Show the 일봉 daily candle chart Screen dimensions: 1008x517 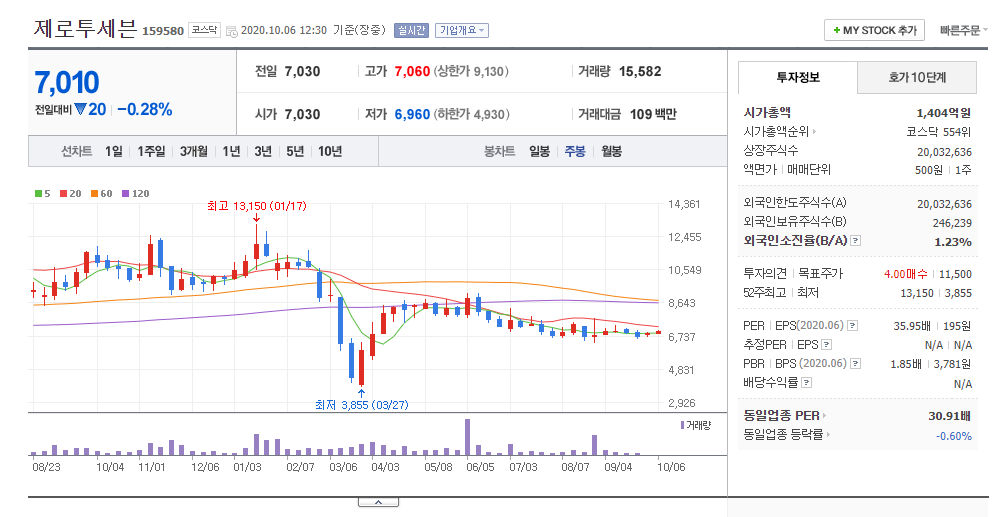539,151
